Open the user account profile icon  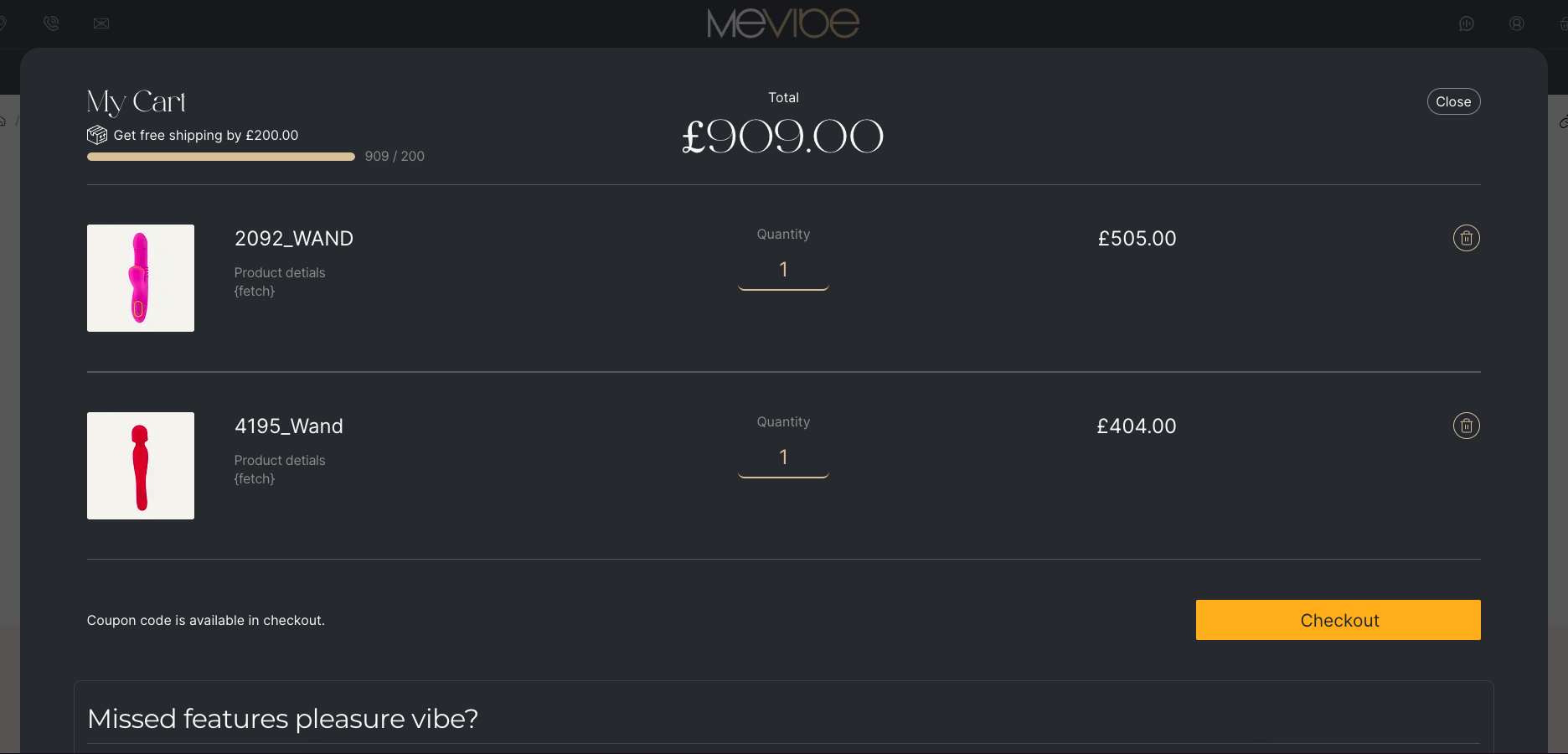(x=1517, y=23)
